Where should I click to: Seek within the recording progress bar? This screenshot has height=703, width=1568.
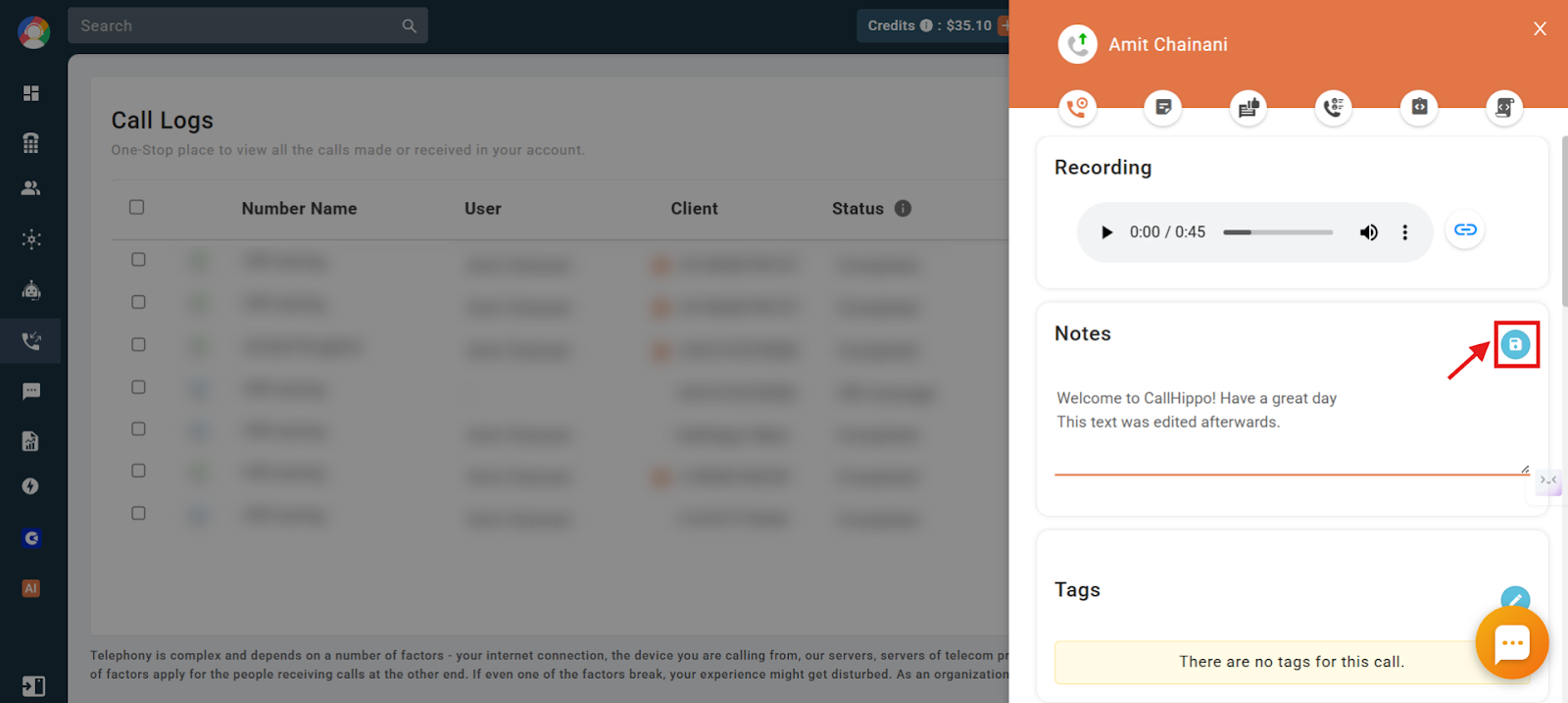(1278, 232)
